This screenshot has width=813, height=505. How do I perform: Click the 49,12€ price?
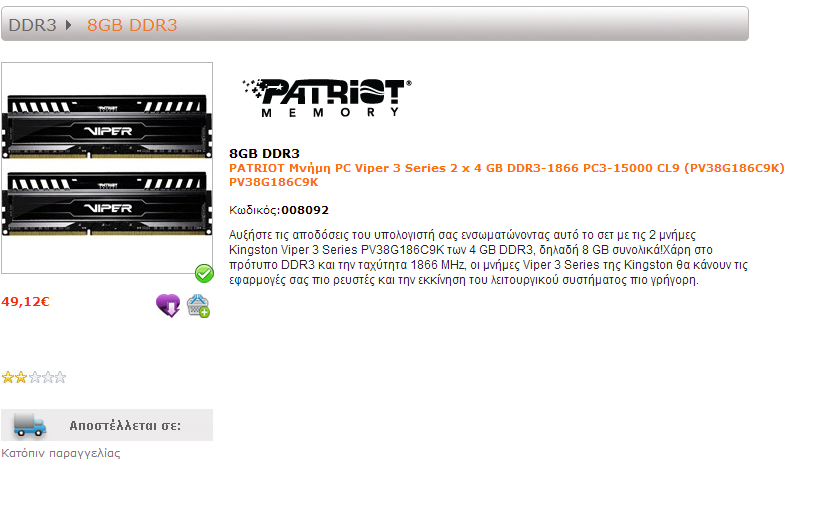point(25,302)
